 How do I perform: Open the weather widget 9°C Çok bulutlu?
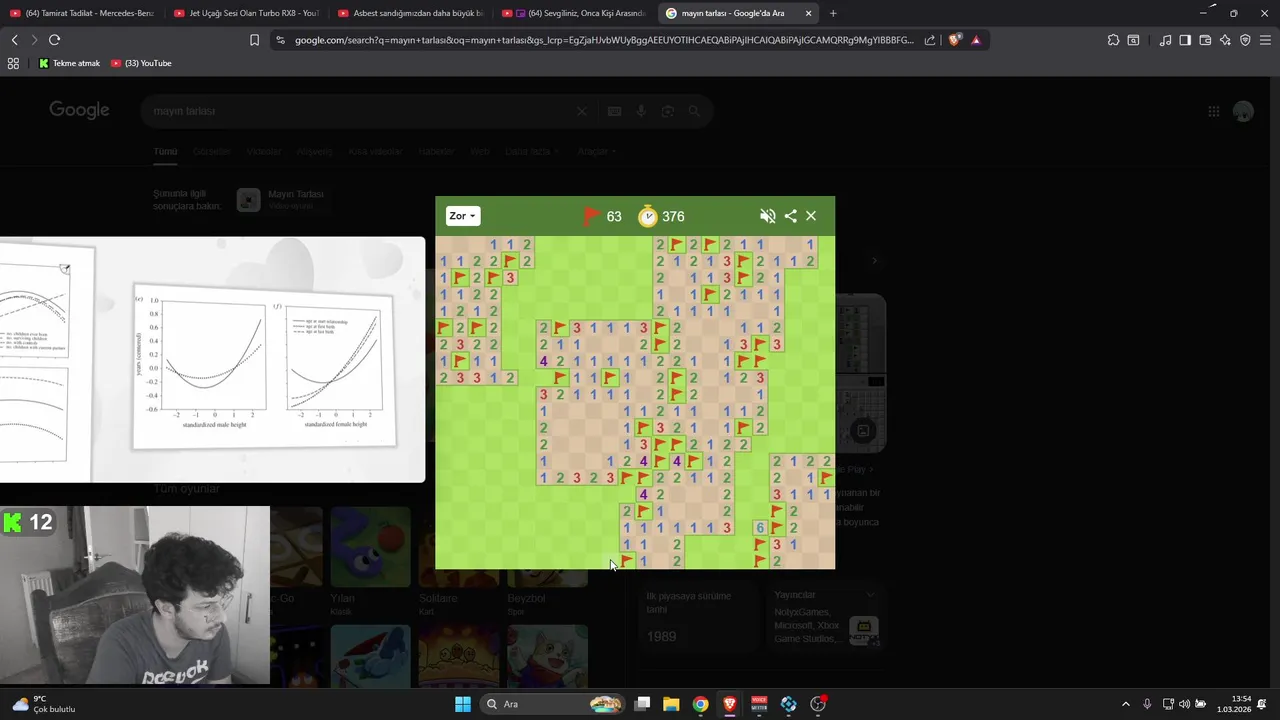(x=44, y=704)
